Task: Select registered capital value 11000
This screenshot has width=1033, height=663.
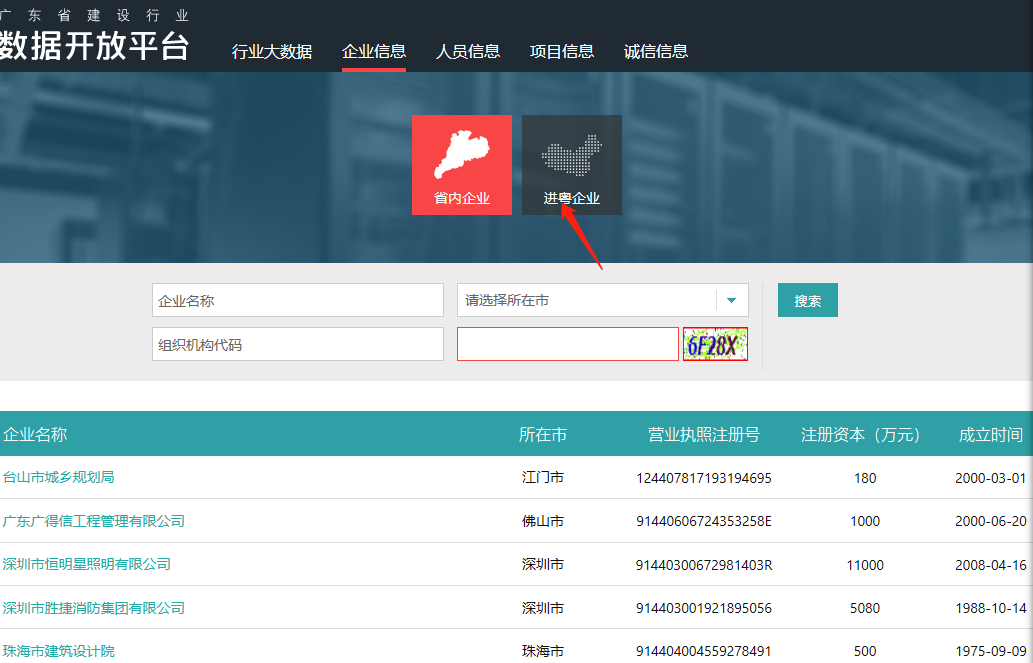Action: click(865, 565)
